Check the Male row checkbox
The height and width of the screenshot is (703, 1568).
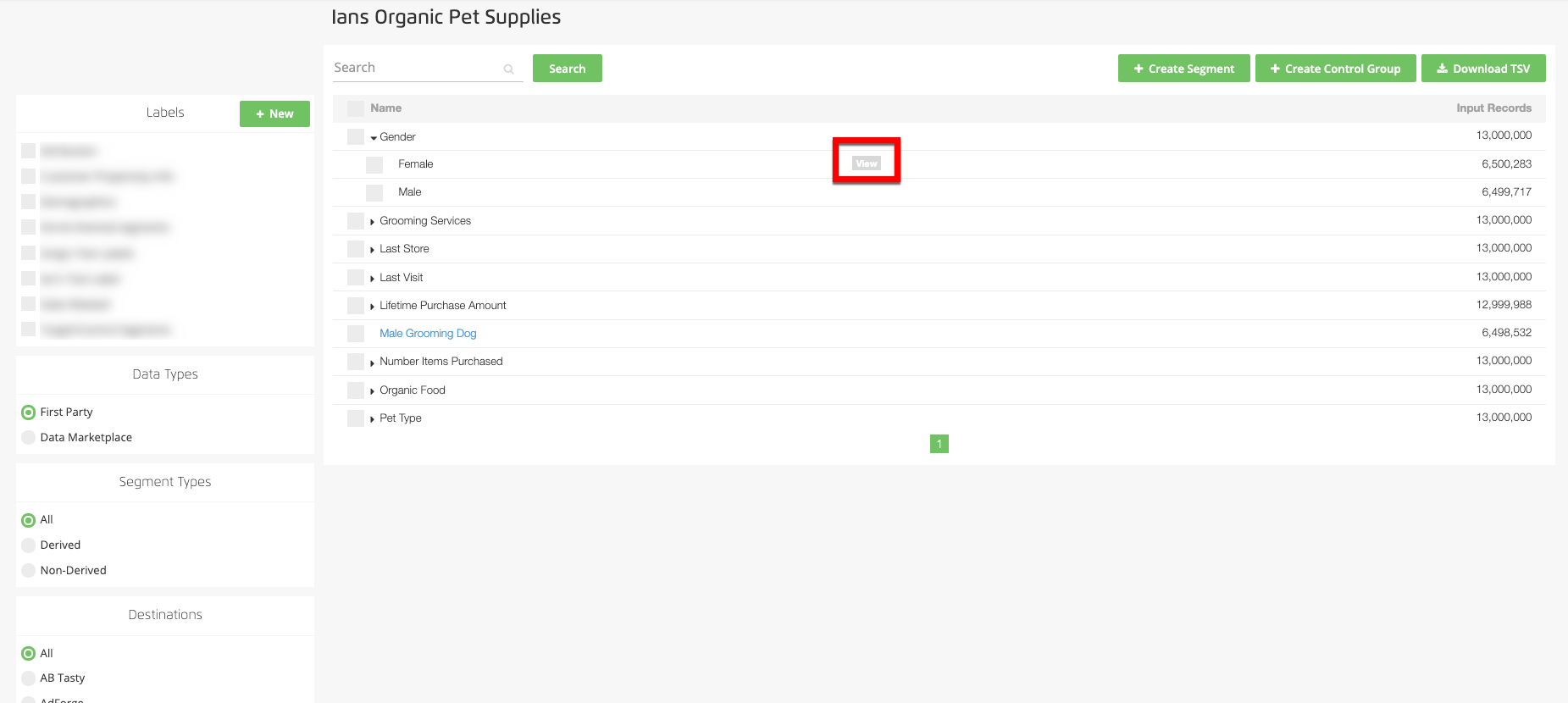[374, 192]
